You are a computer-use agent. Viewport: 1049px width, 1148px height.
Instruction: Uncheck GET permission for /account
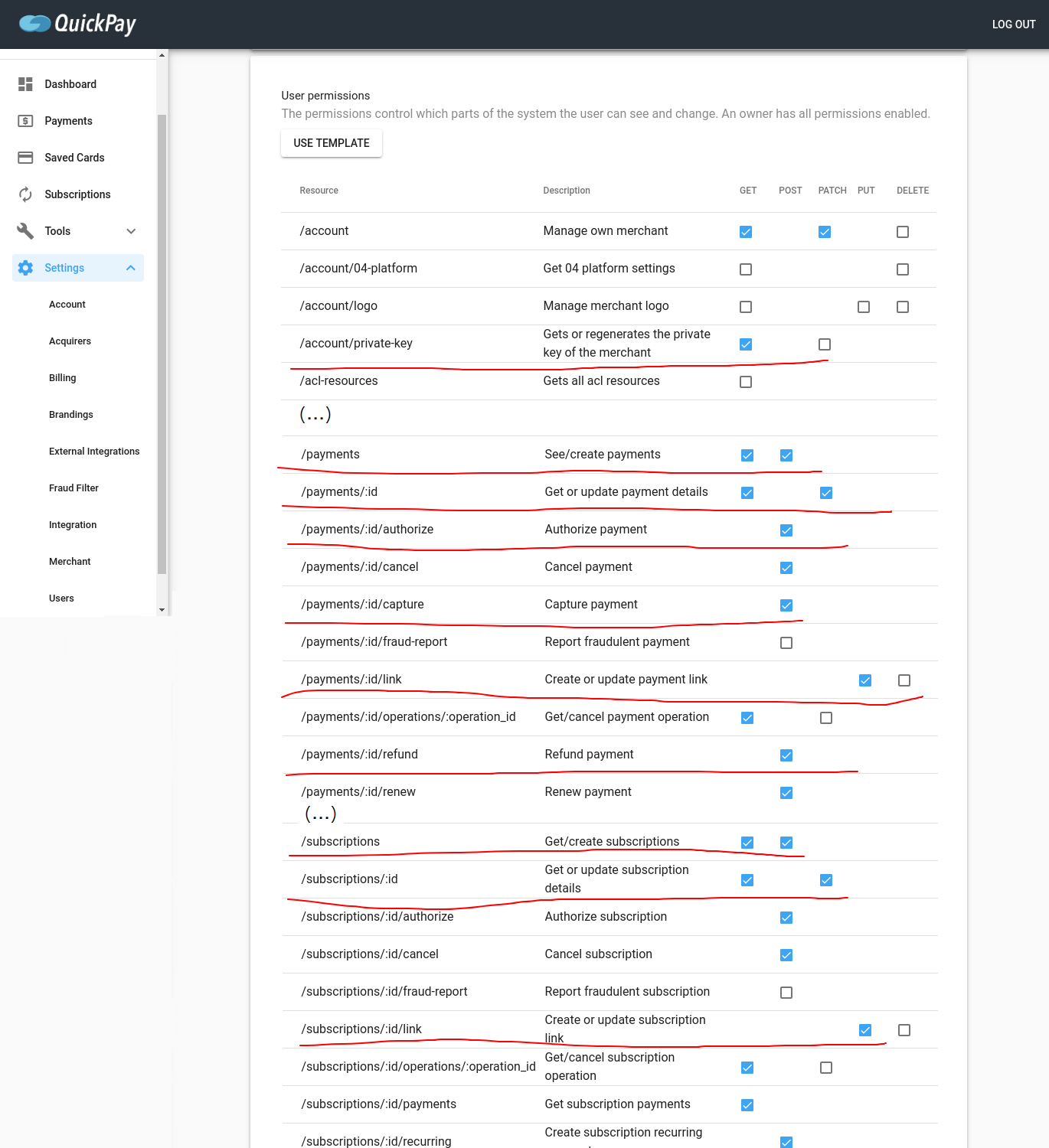point(746,232)
